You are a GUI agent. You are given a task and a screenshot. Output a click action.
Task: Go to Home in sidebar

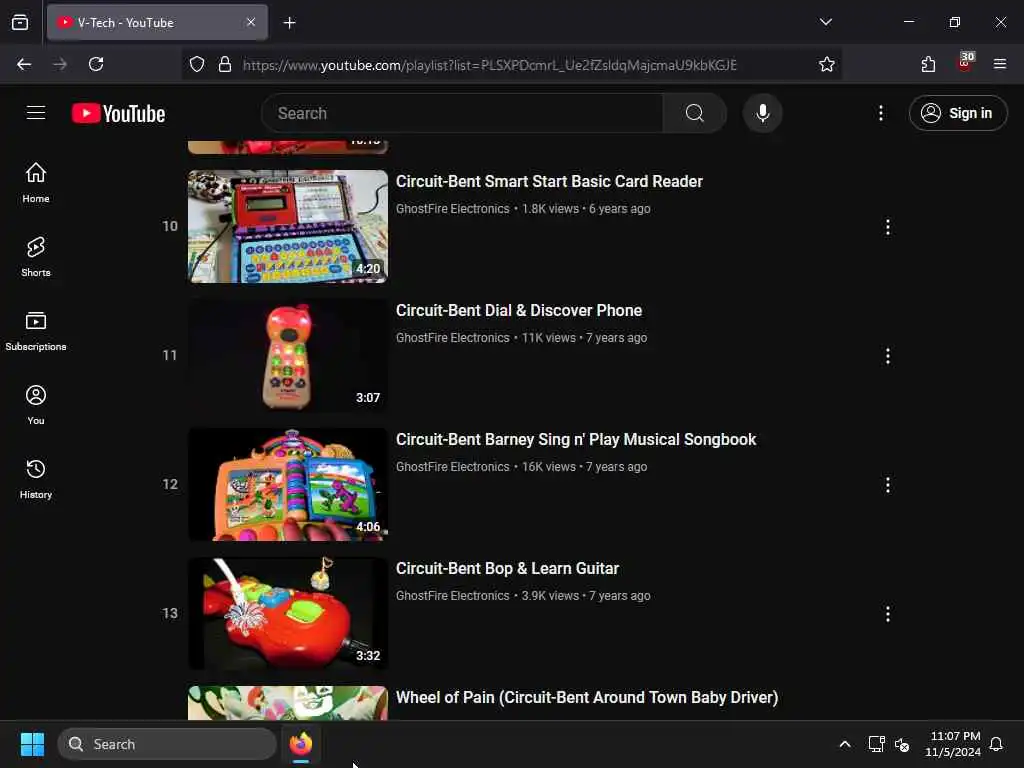(36, 182)
